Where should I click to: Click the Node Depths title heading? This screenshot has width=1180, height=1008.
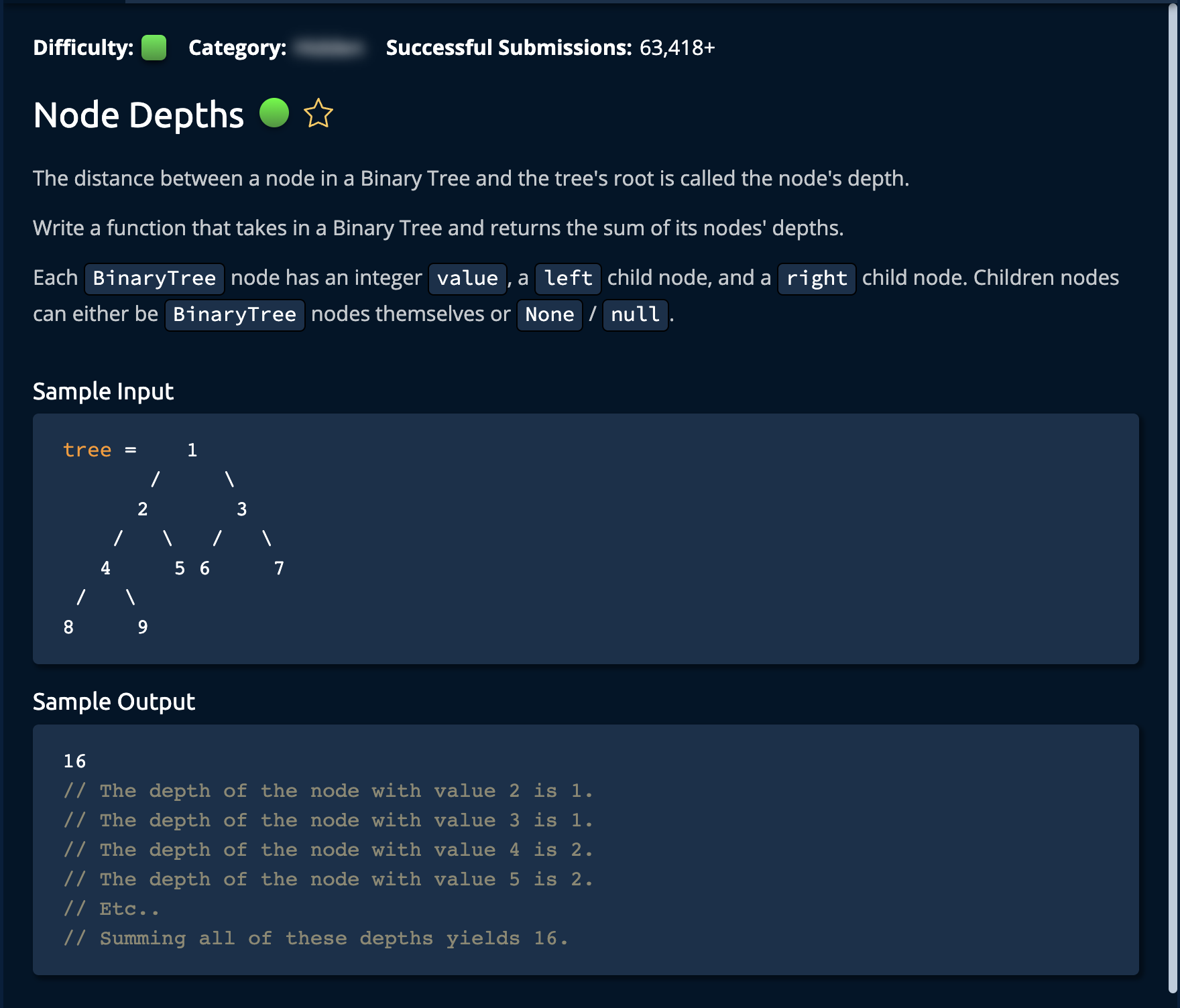pos(139,115)
